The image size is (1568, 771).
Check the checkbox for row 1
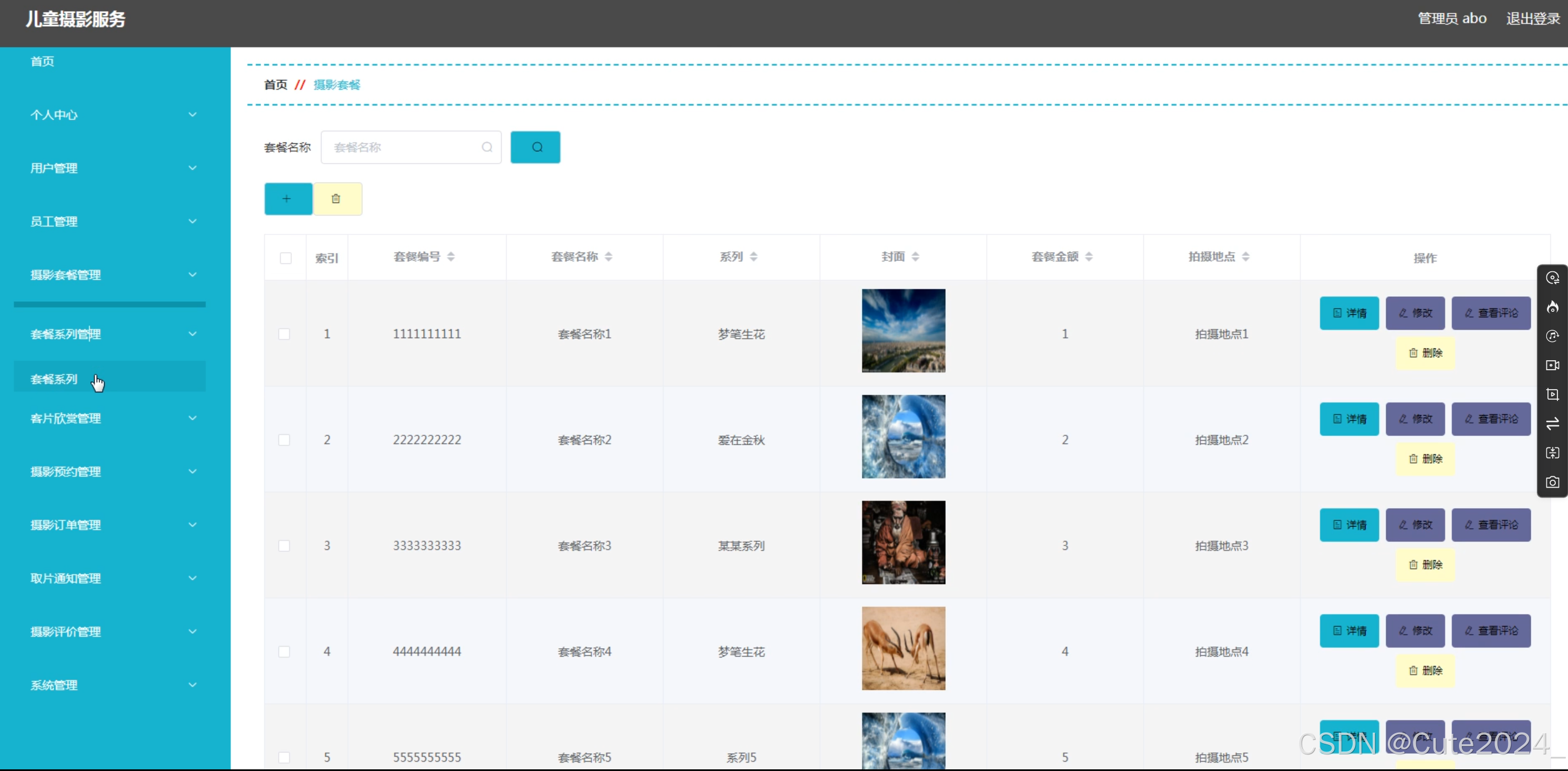point(284,334)
